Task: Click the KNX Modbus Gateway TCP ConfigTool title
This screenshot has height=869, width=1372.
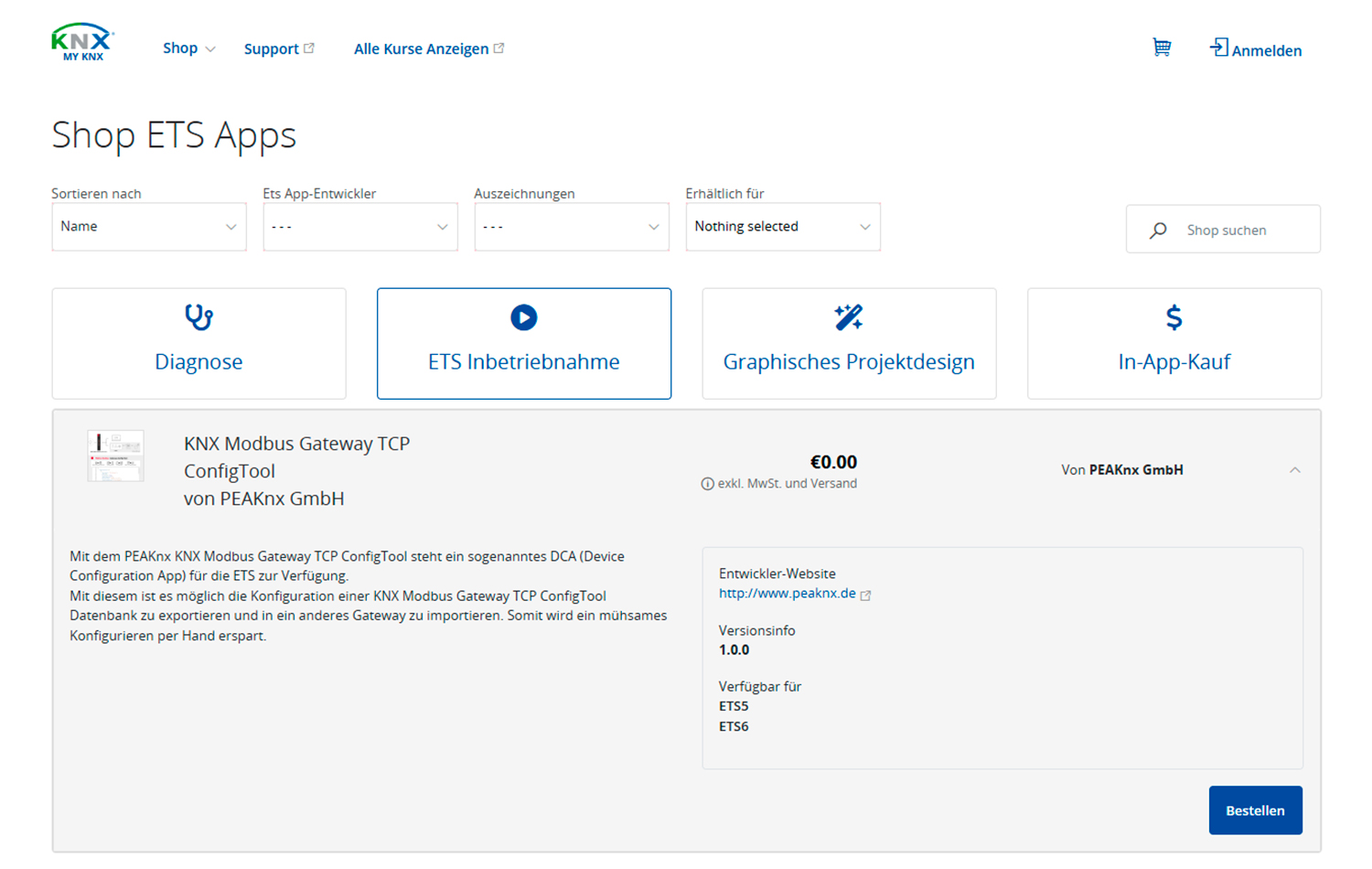Action: (x=296, y=457)
